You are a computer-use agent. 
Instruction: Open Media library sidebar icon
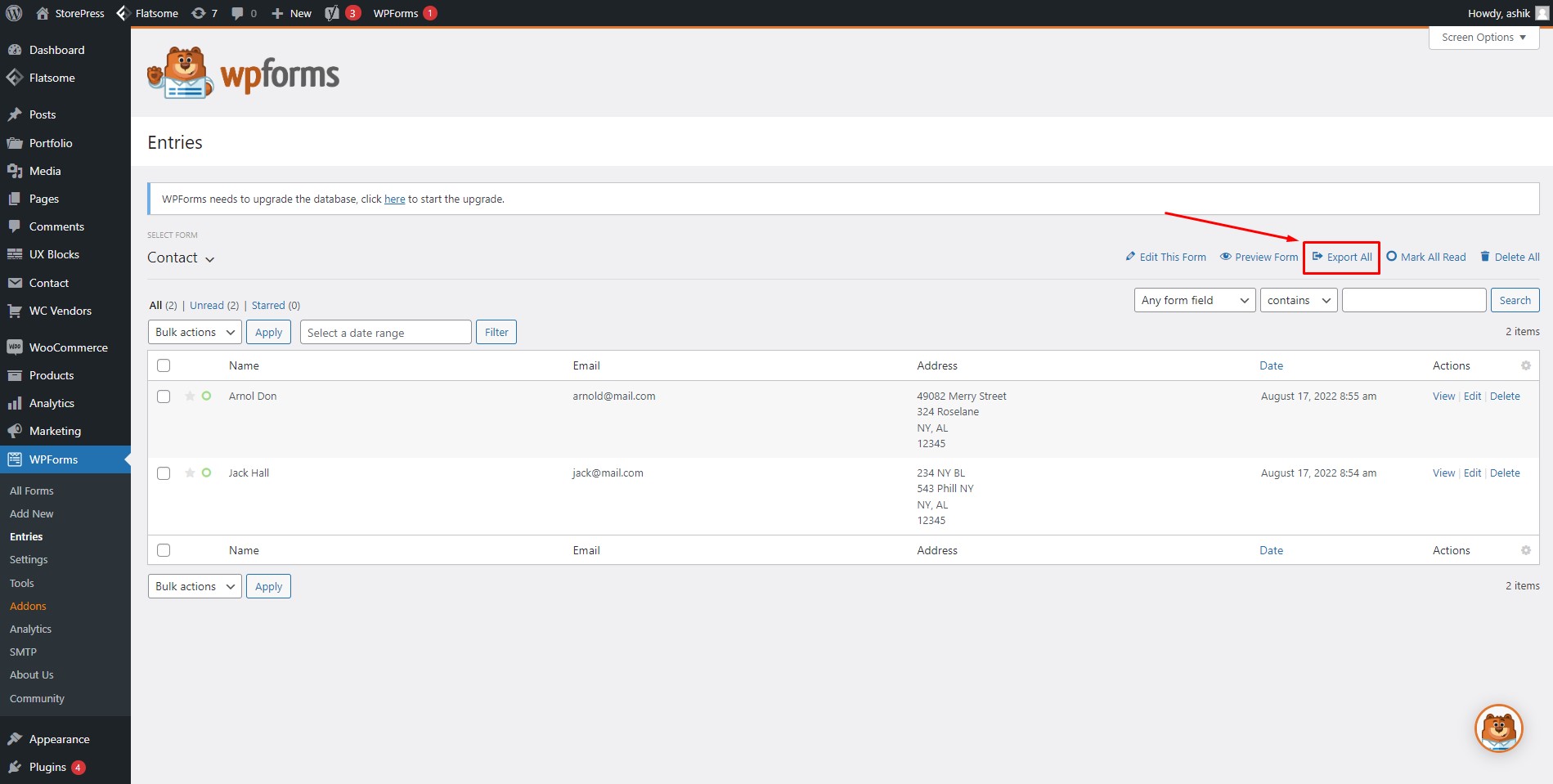coord(15,171)
